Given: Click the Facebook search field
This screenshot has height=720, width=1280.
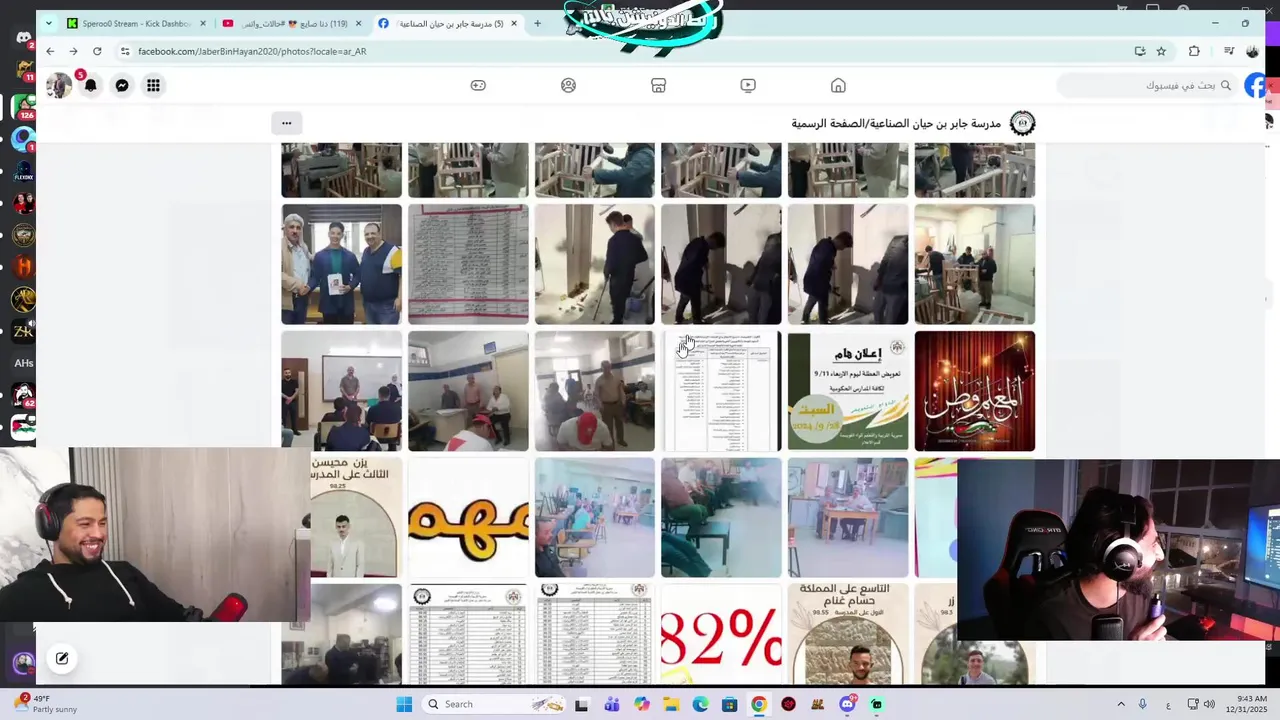Looking at the screenshot, I should click(x=1148, y=86).
